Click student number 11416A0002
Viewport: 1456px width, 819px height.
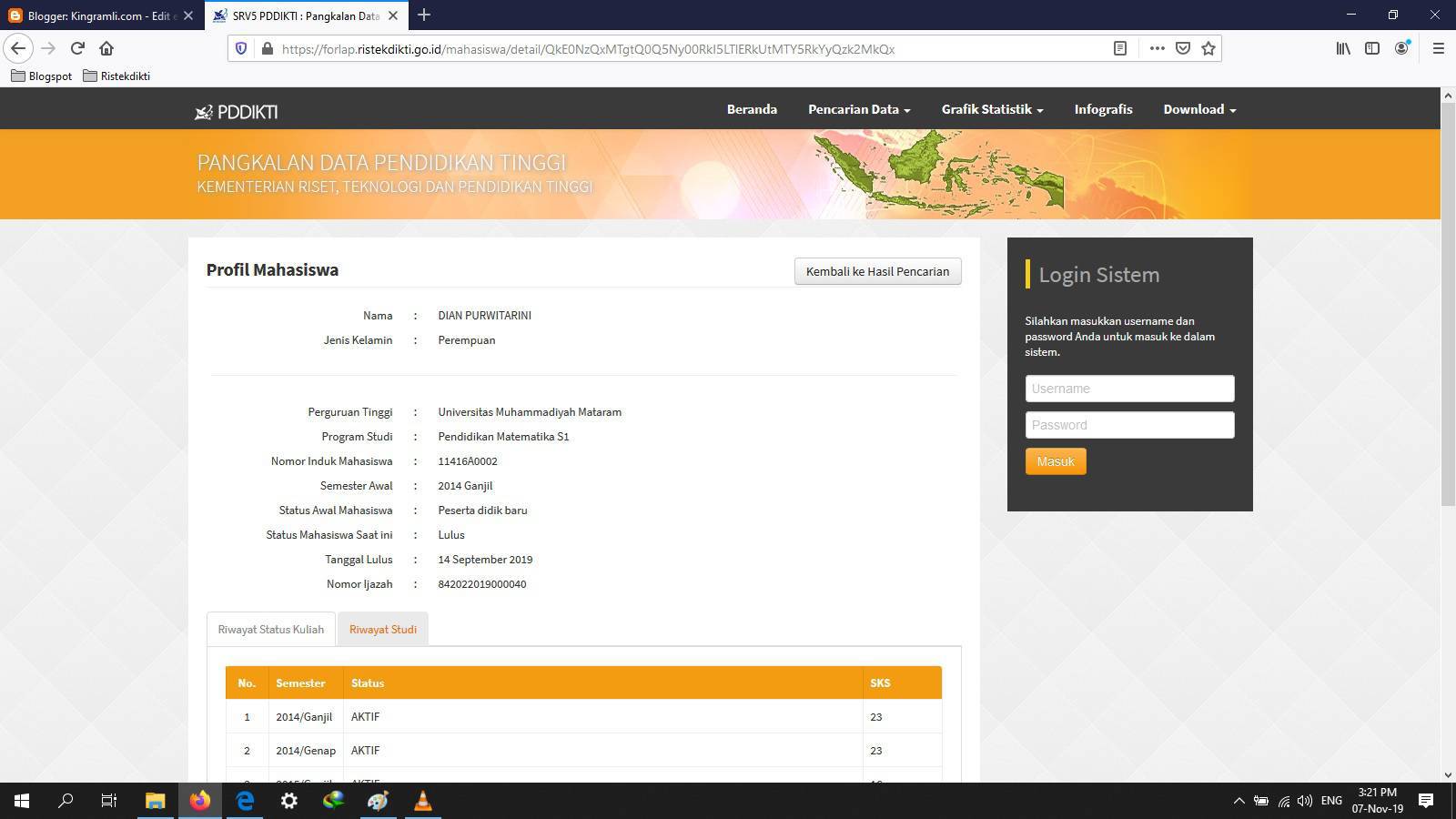pos(468,461)
